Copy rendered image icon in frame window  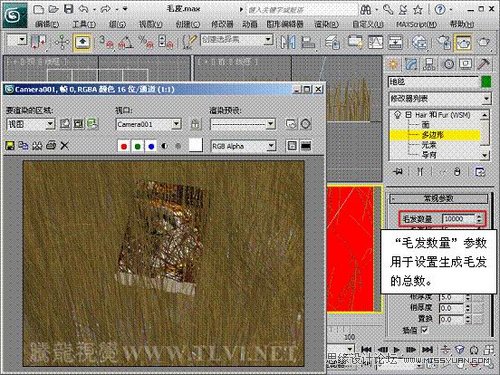pos(23,146)
